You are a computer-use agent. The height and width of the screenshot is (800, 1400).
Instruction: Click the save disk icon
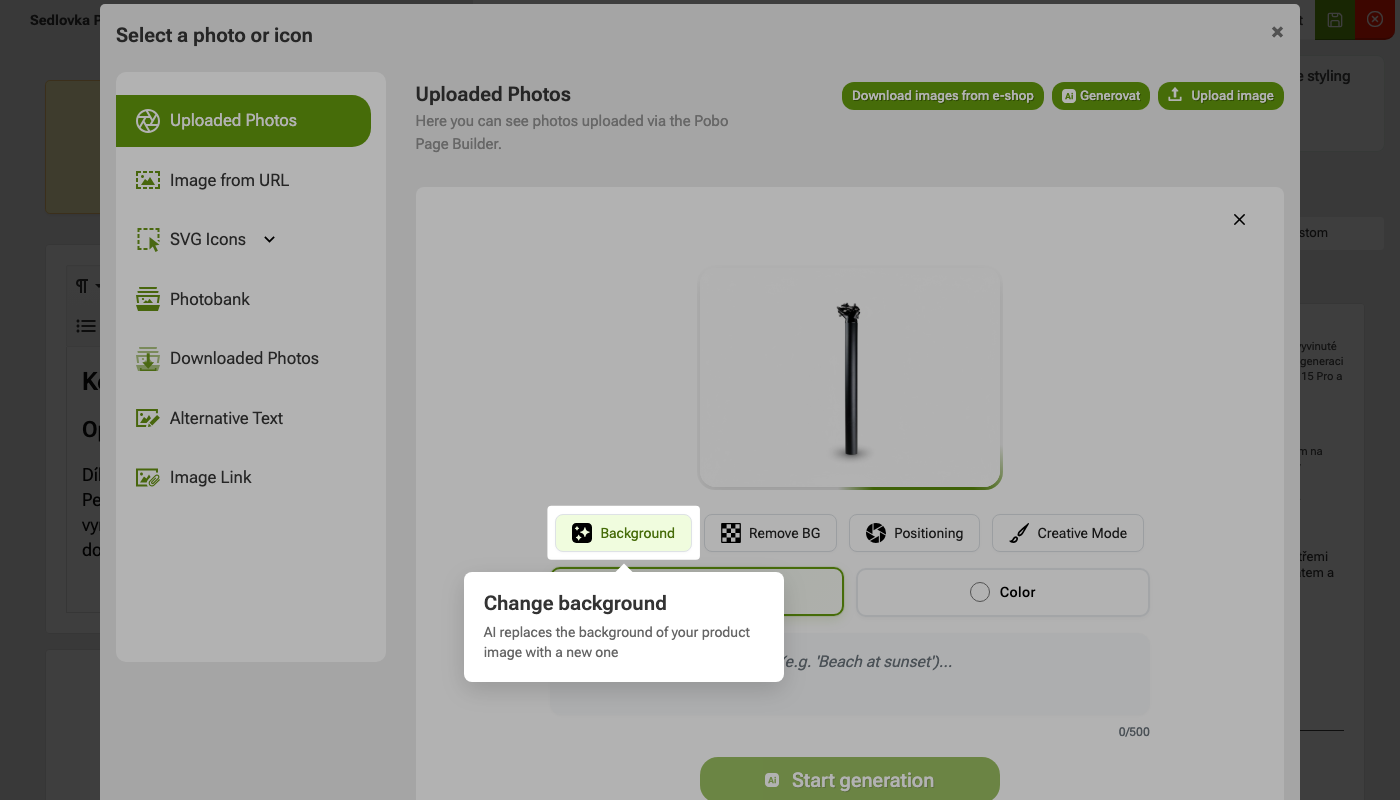pyautogui.click(x=1335, y=20)
